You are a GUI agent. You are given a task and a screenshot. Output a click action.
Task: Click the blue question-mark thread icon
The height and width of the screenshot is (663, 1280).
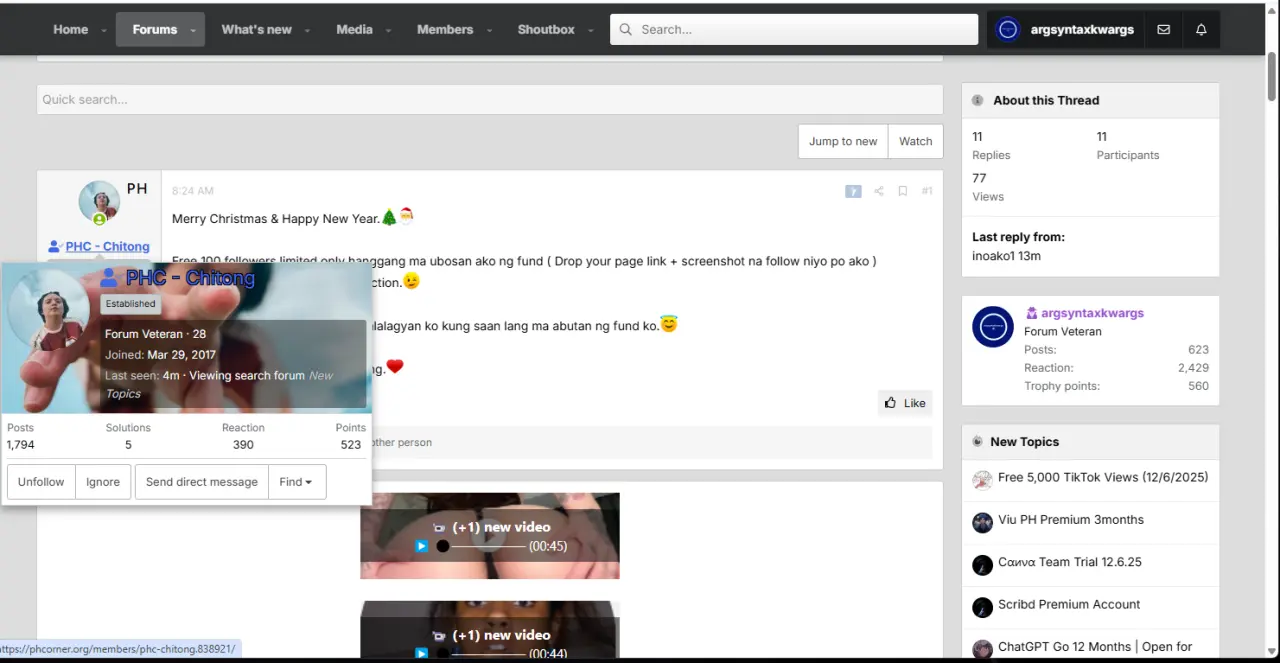(853, 191)
